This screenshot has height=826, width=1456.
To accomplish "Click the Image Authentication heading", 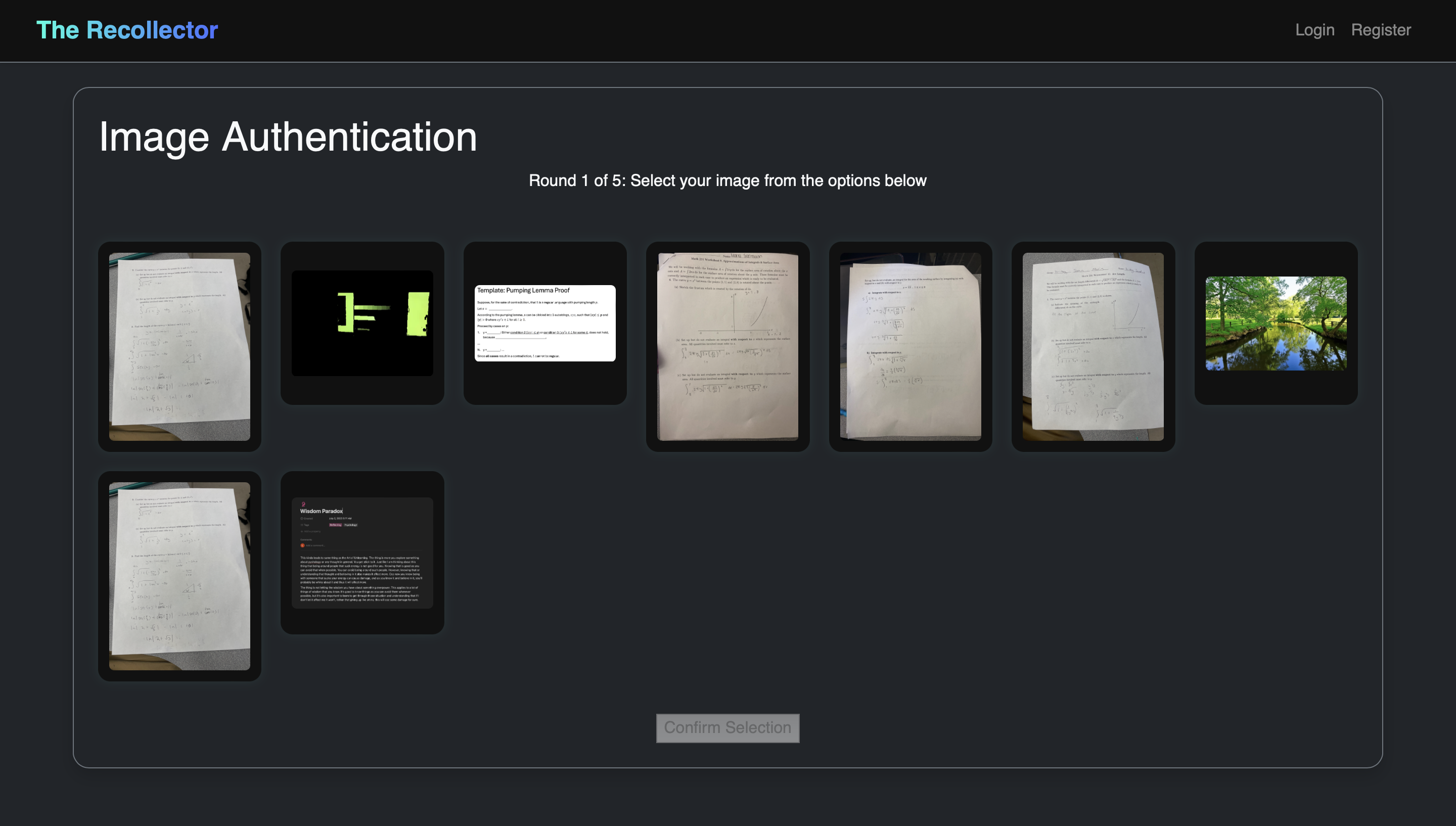I will coord(288,136).
